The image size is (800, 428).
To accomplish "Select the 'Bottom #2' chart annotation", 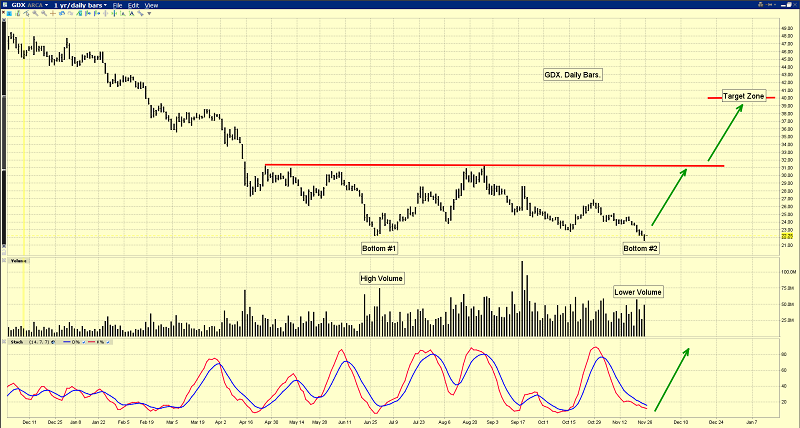I will 641,249.
